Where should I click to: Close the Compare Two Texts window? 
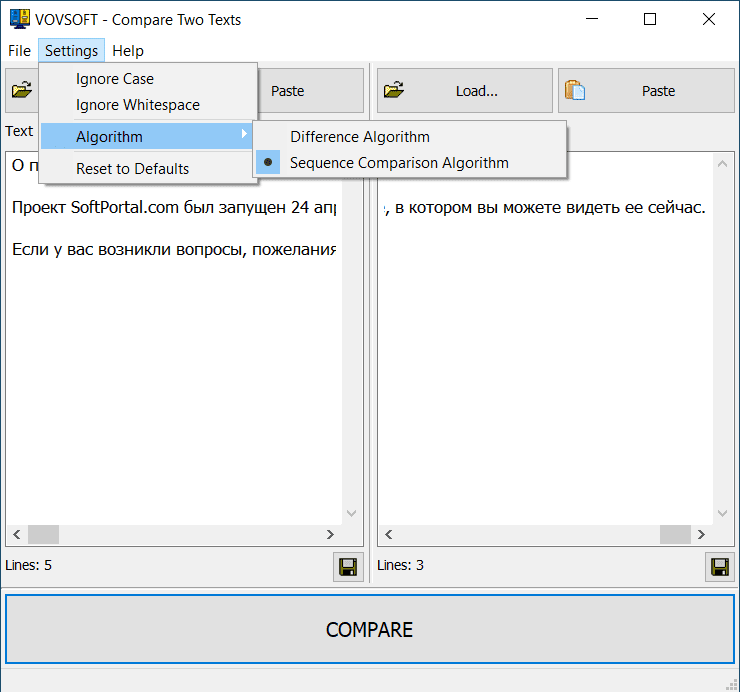pos(709,19)
